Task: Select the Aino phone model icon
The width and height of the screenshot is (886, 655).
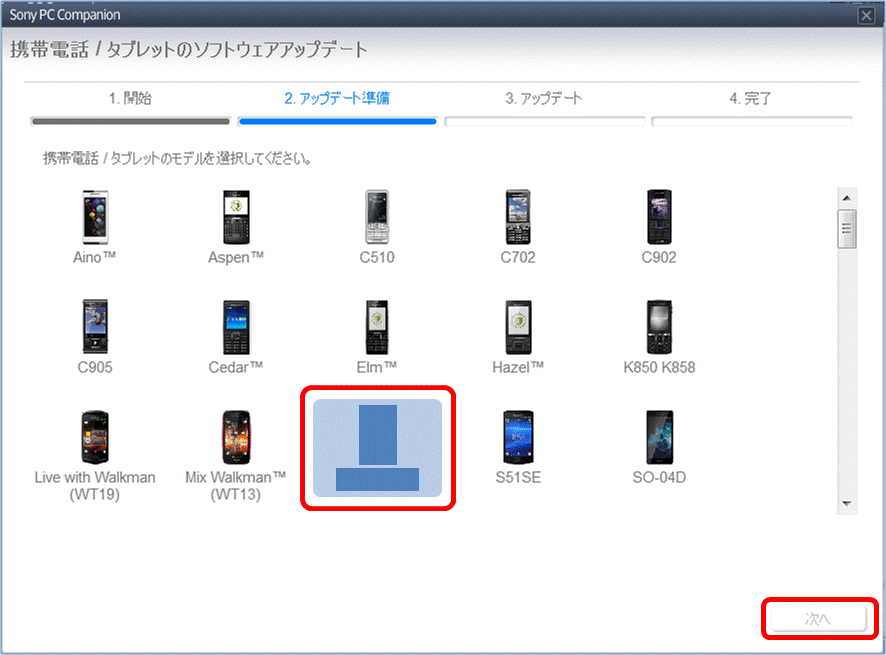Action: coord(95,217)
